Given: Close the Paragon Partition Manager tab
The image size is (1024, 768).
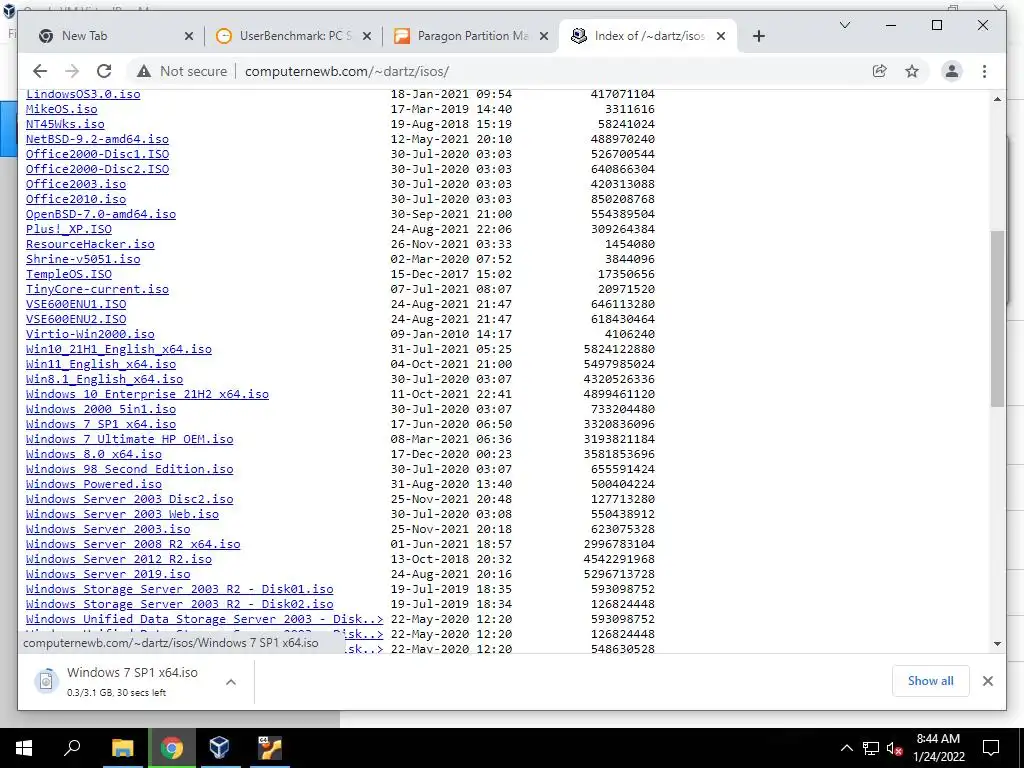Looking at the screenshot, I should [544, 36].
